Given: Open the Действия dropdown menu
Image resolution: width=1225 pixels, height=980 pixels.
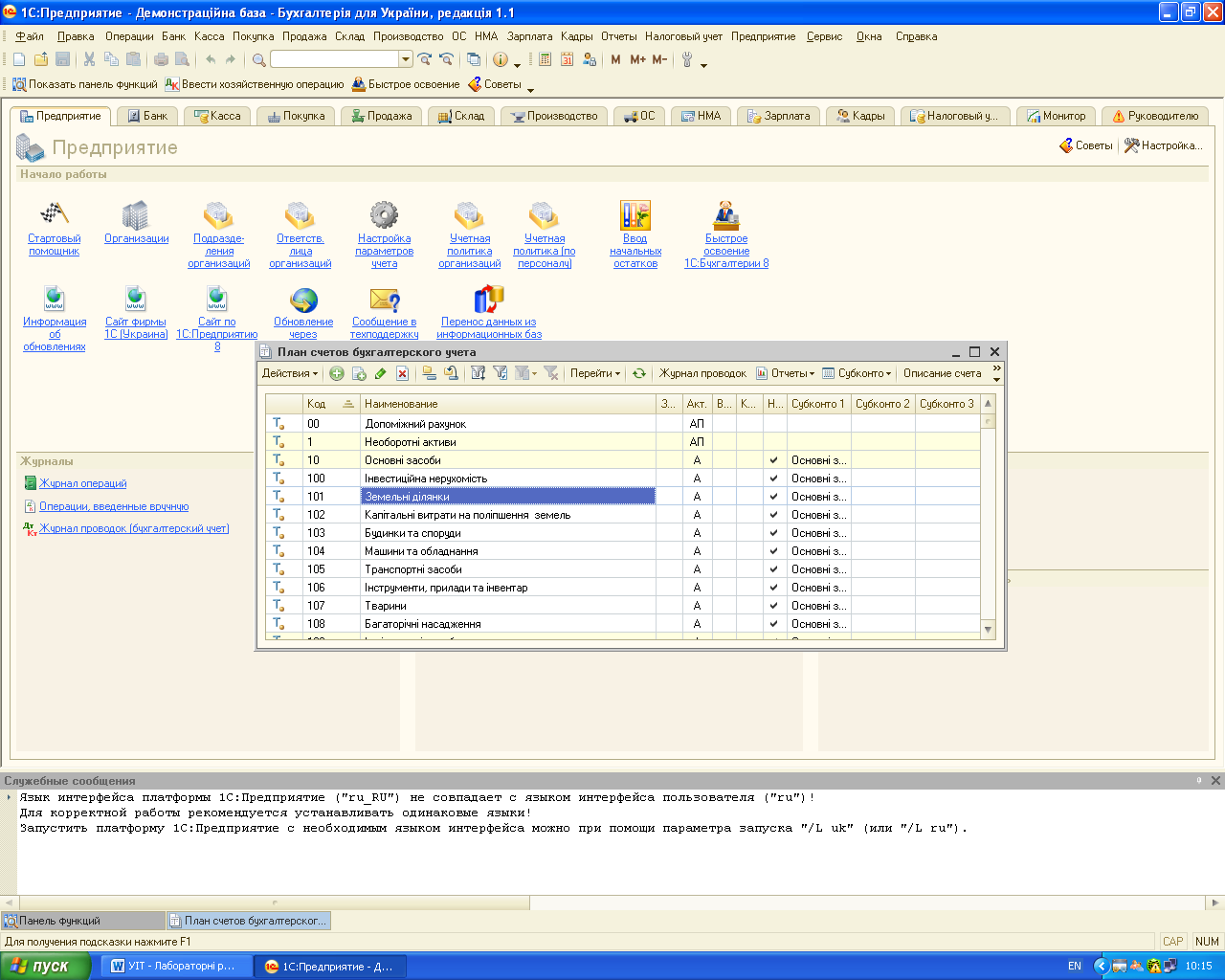Looking at the screenshot, I should (x=290, y=373).
